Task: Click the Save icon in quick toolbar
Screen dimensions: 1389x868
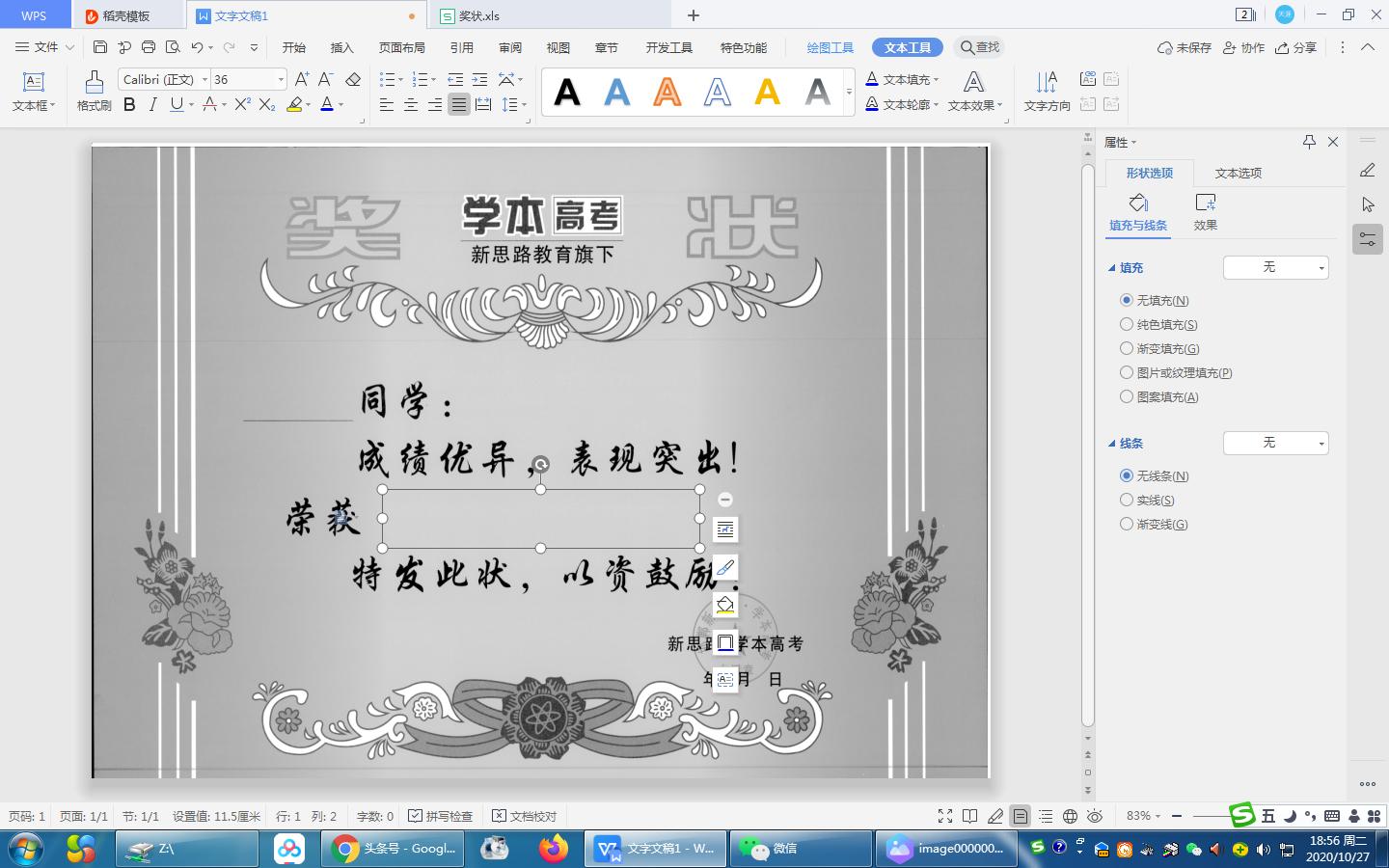Action: (x=100, y=47)
